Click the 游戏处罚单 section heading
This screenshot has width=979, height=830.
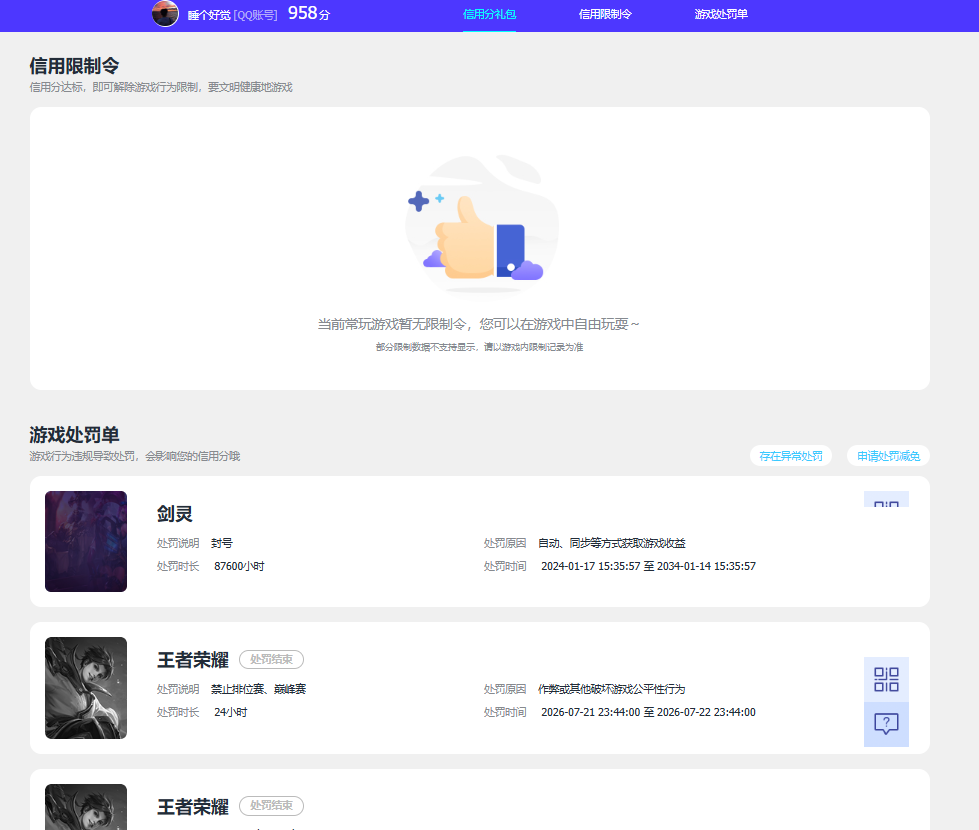click(74, 435)
